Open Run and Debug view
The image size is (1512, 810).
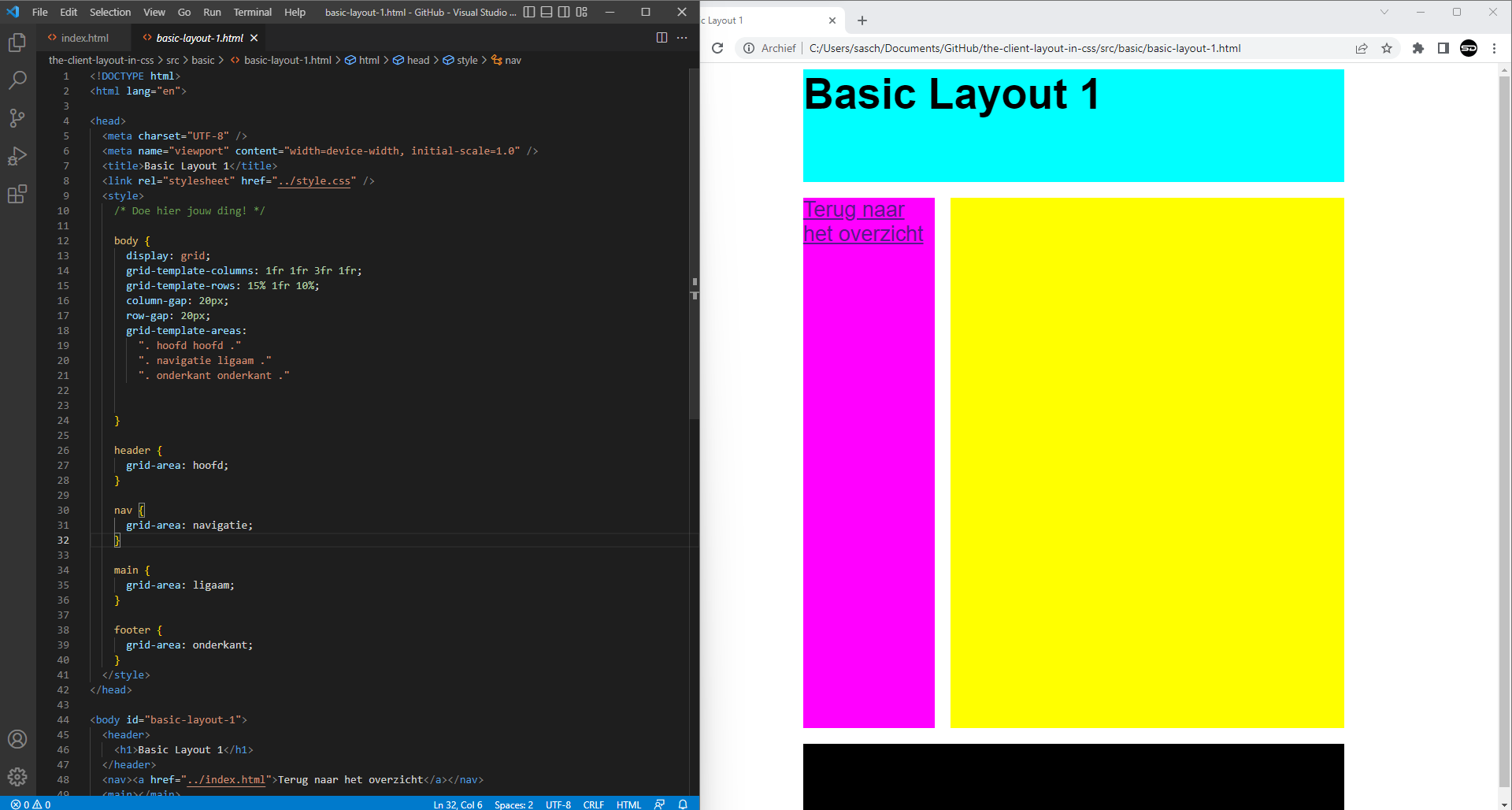click(17, 156)
